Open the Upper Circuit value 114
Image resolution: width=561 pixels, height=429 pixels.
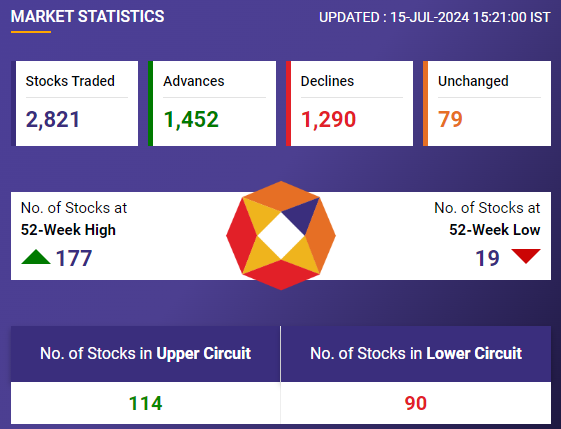click(145, 403)
